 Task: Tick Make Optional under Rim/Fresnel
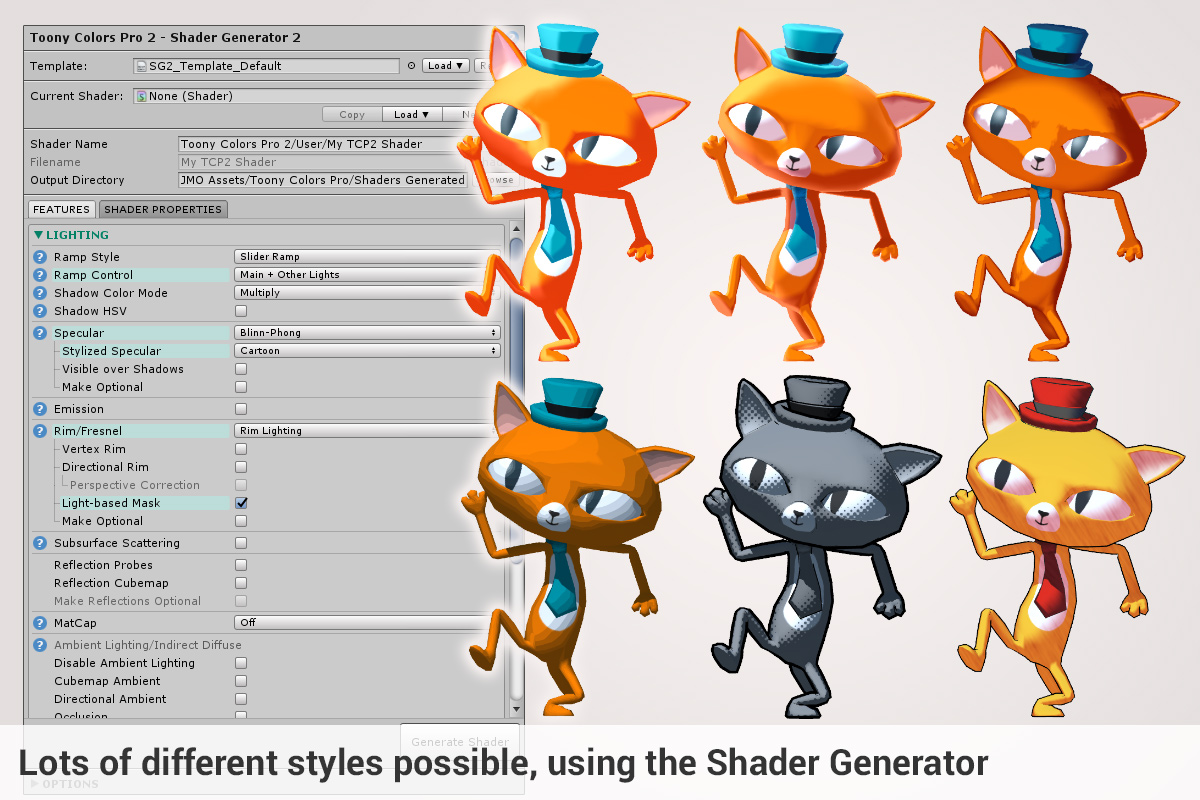coord(241,521)
